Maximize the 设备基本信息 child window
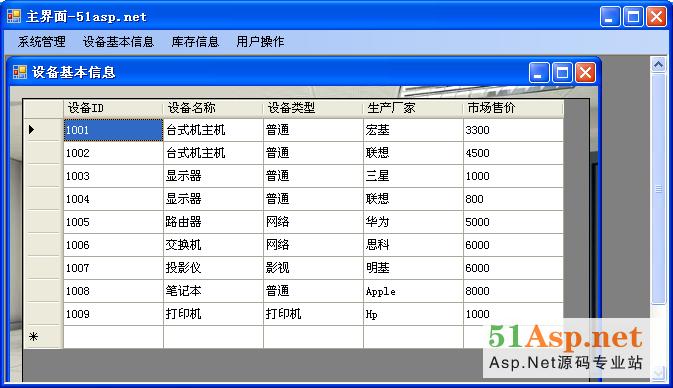Viewport: 673px width, 388px height. [562, 72]
